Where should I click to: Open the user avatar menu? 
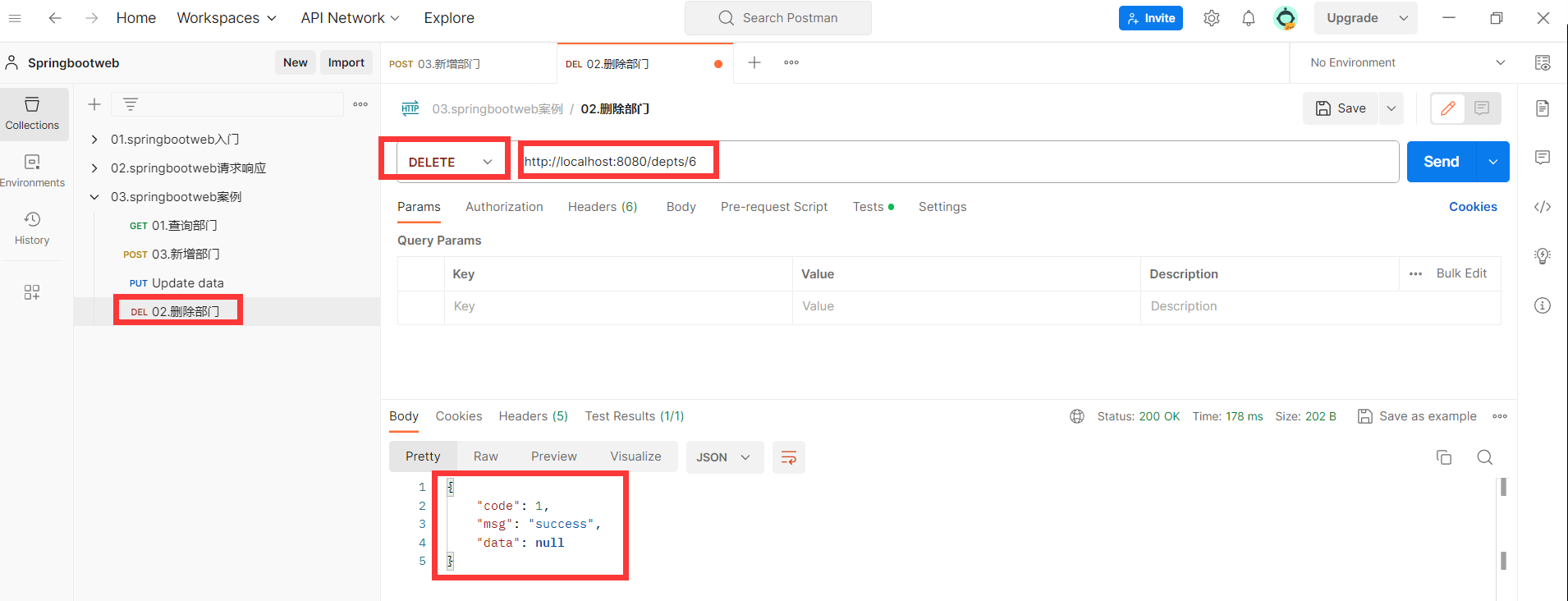1286,18
